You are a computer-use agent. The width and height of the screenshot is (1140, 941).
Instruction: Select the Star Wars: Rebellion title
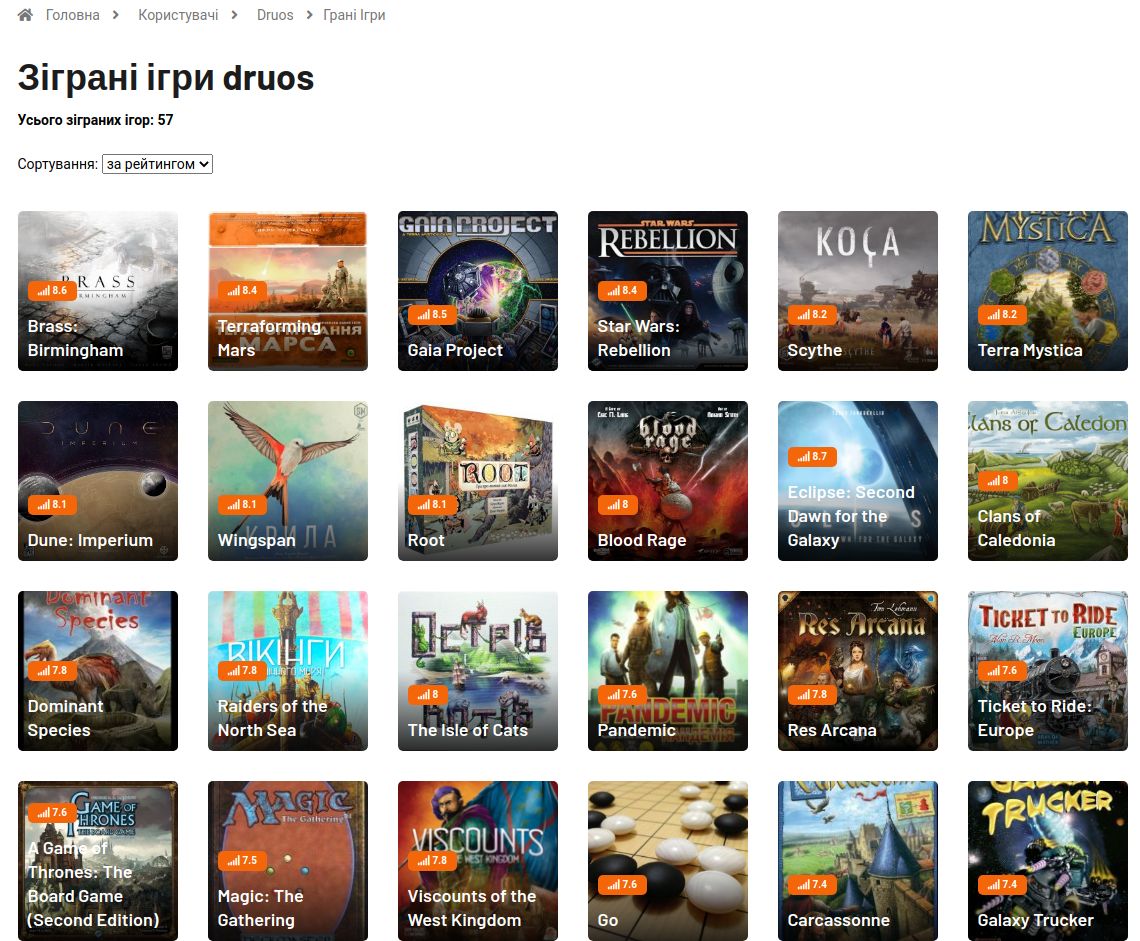638,338
